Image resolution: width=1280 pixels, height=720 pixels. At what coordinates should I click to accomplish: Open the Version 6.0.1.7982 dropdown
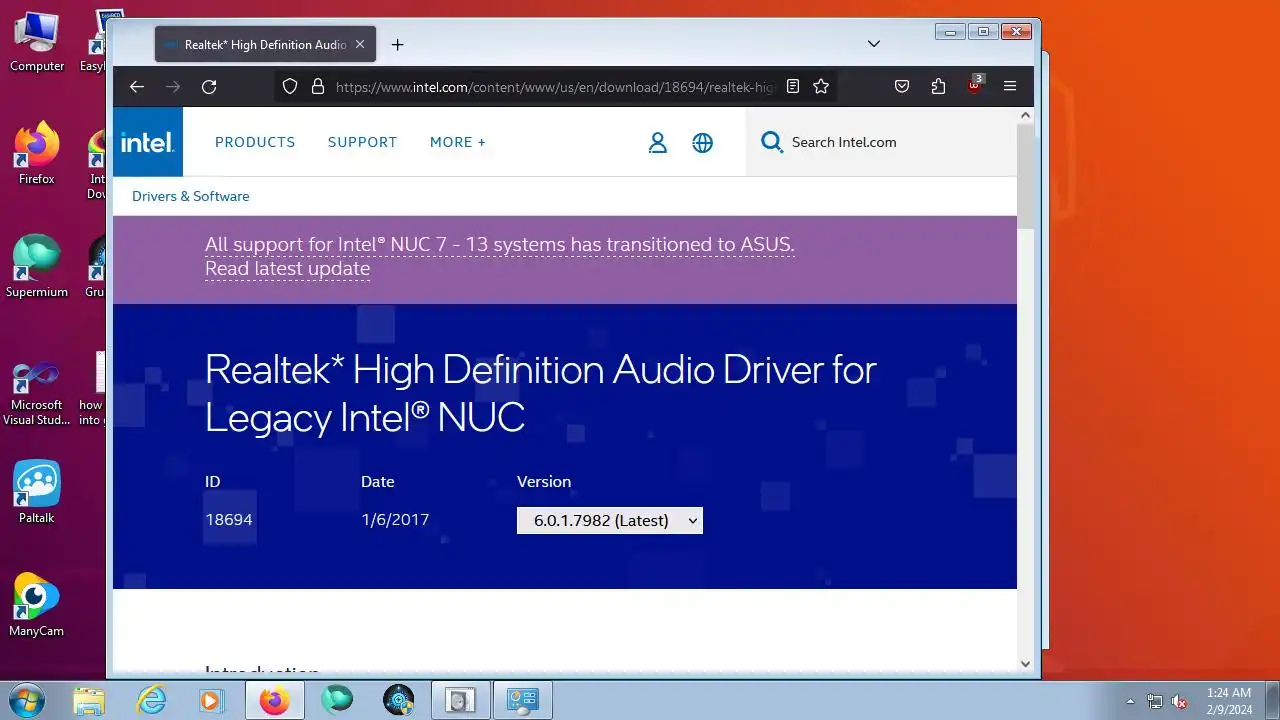tap(610, 520)
